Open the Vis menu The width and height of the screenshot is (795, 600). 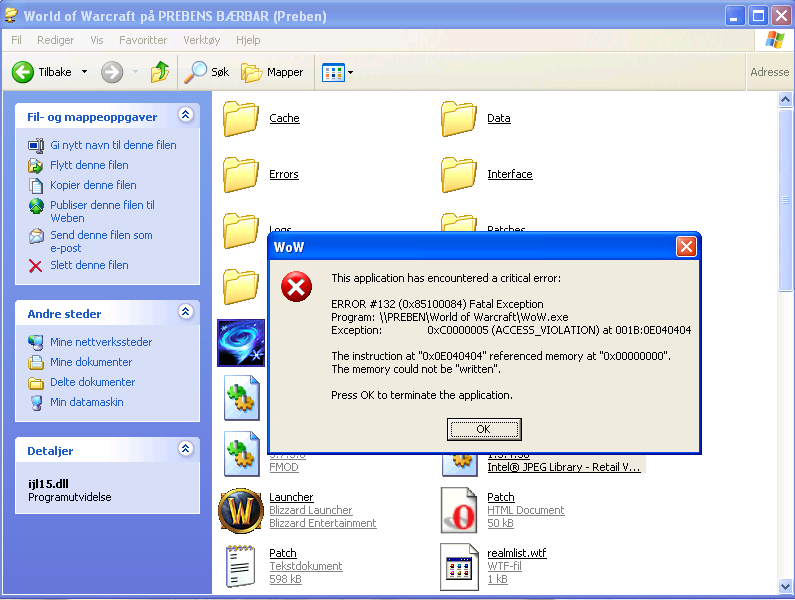pyautogui.click(x=96, y=40)
